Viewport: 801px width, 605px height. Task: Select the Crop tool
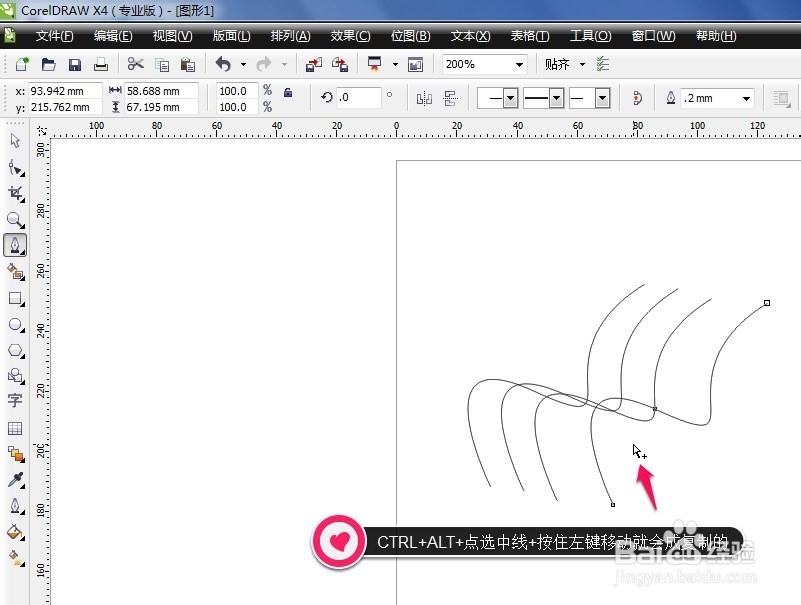click(x=15, y=193)
